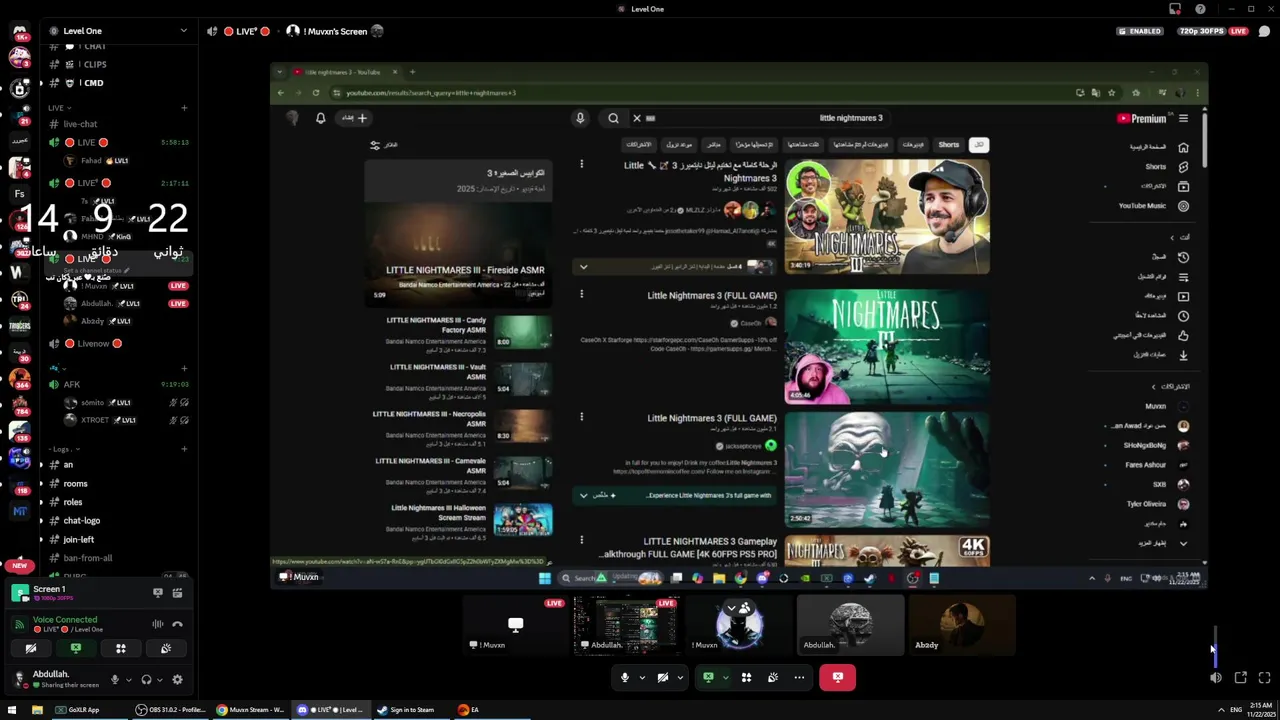1280x720 pixels.
Task: Switch to Muvxn Stream Chrome window
Action: click(x=251, y=710)
